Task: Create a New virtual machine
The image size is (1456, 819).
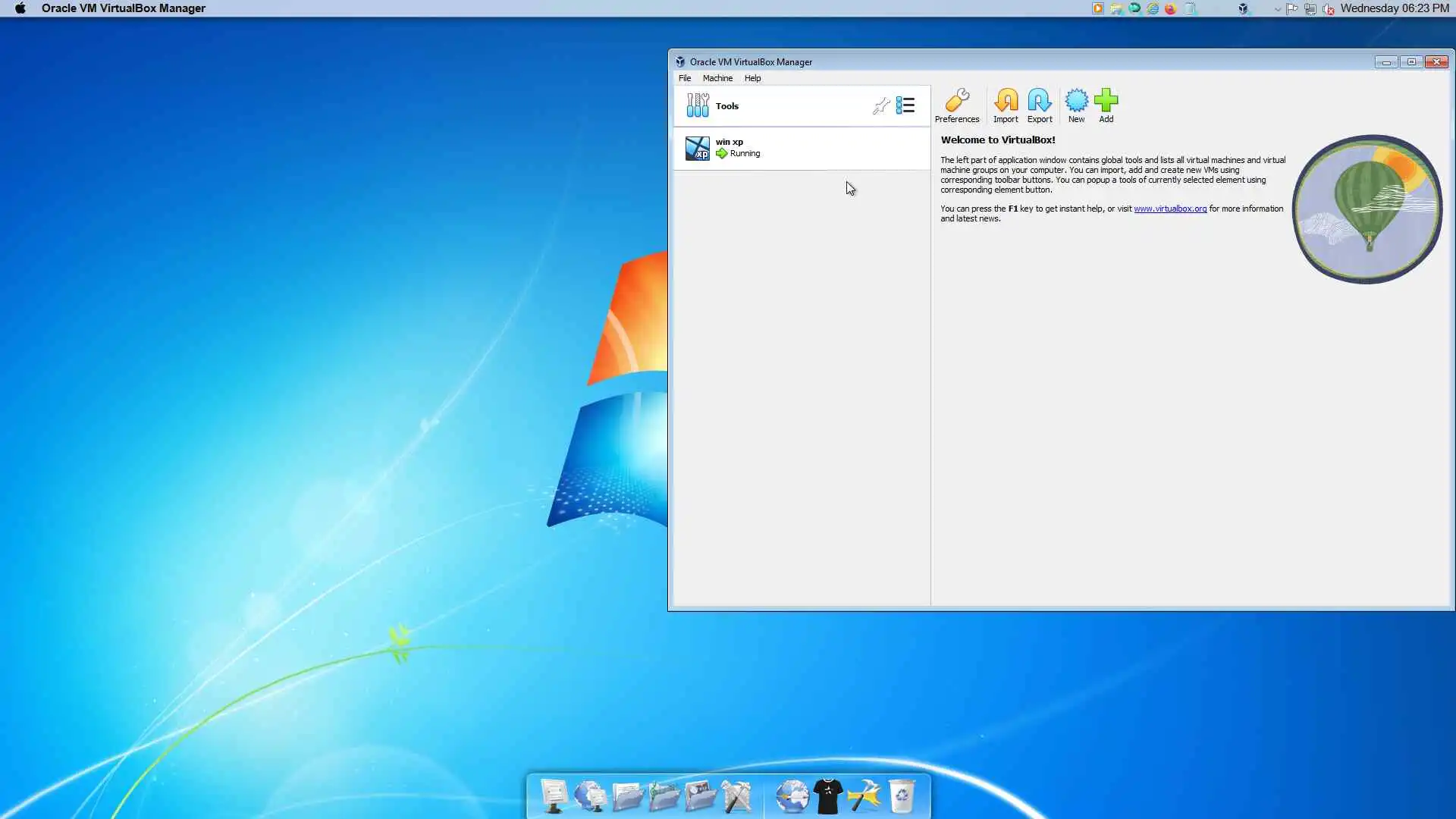Action: [1076, 105]
